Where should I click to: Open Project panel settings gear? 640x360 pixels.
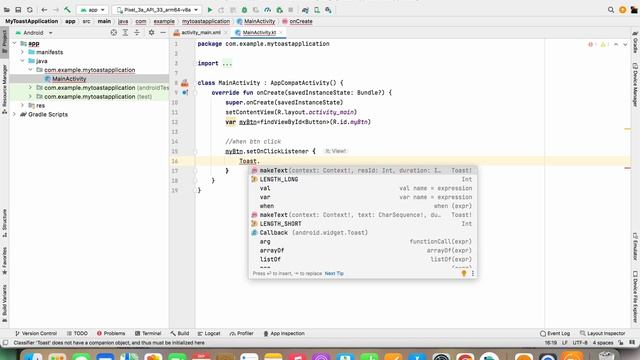click(151, 33)
